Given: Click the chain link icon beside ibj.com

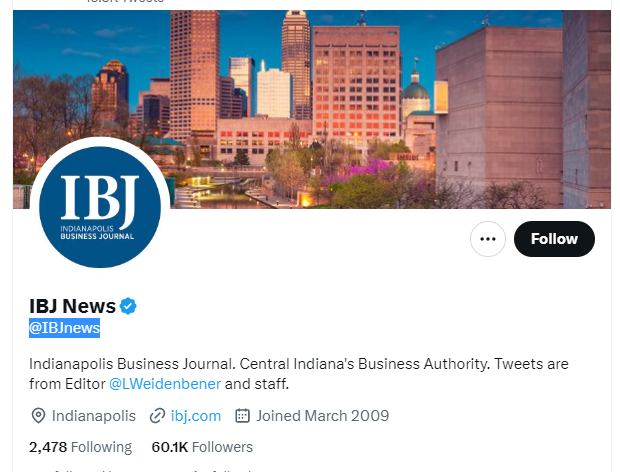Looking at the screenshot, I should point(157,416).
